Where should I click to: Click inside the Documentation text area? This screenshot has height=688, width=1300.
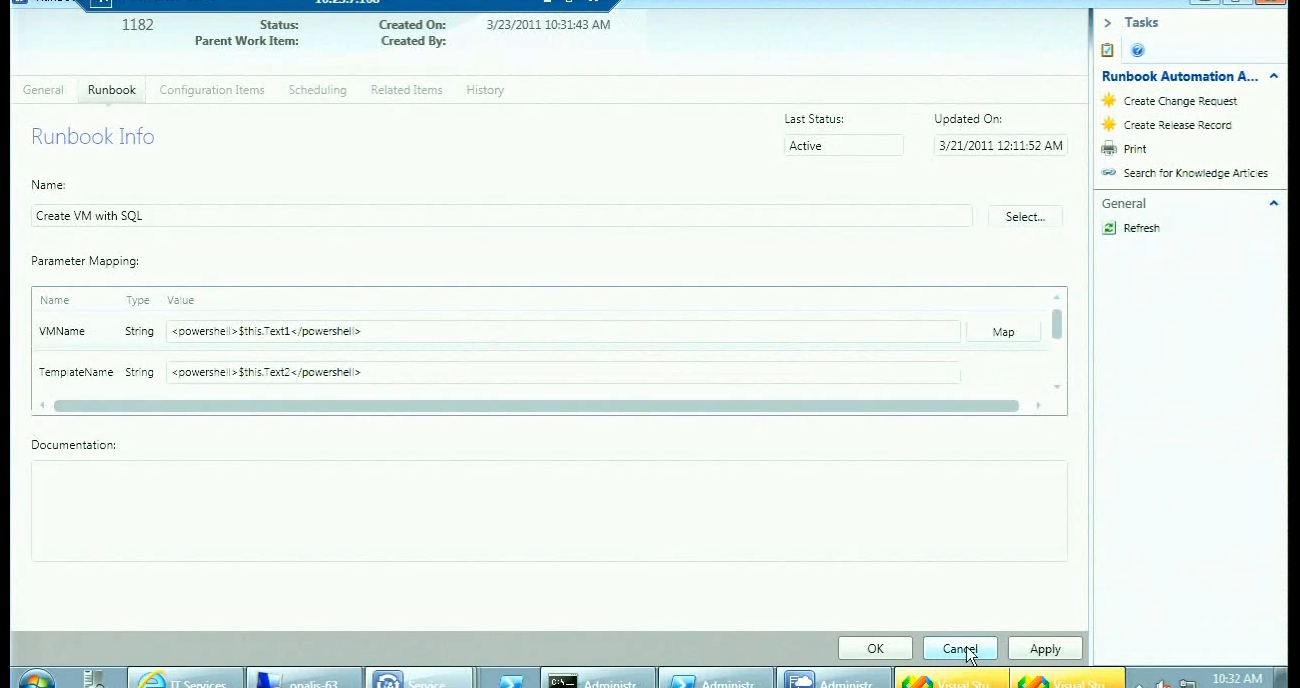click(549, 511)
